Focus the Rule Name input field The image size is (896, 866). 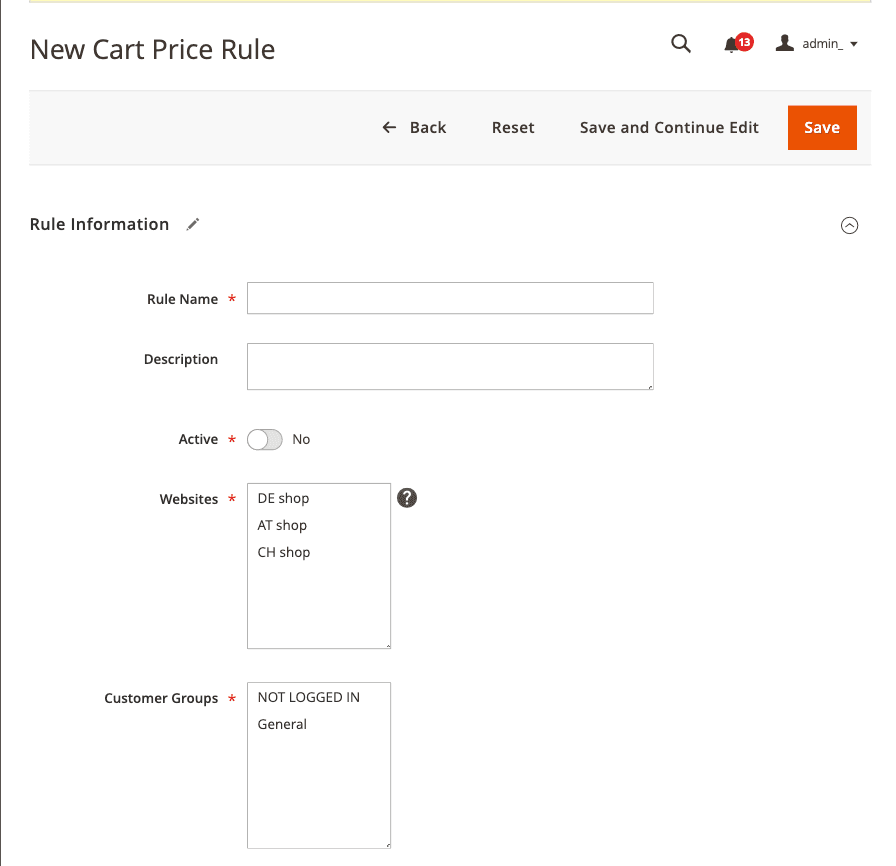(450, 298)
